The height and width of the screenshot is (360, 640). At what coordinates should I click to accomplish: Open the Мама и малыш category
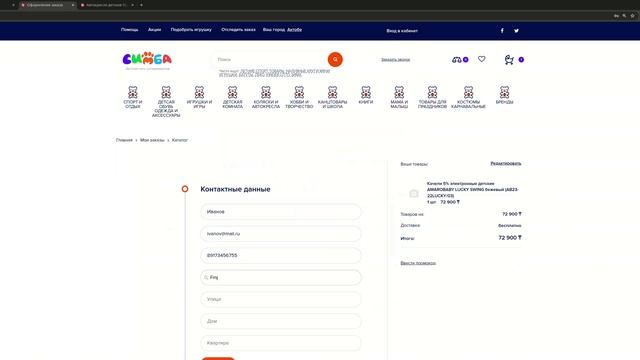[399, 97]
